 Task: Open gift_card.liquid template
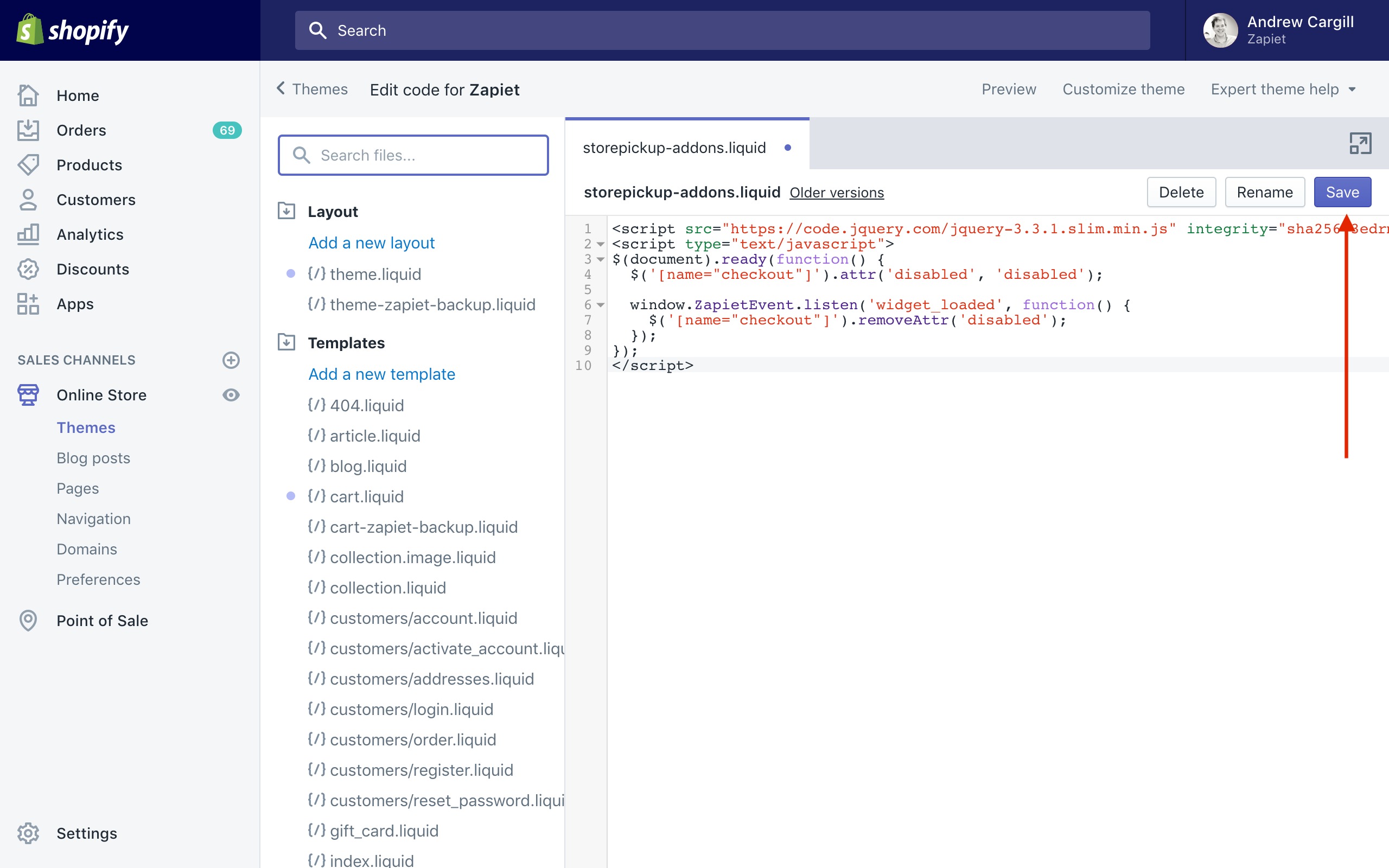pyautogui.click(x=373, y=831)
